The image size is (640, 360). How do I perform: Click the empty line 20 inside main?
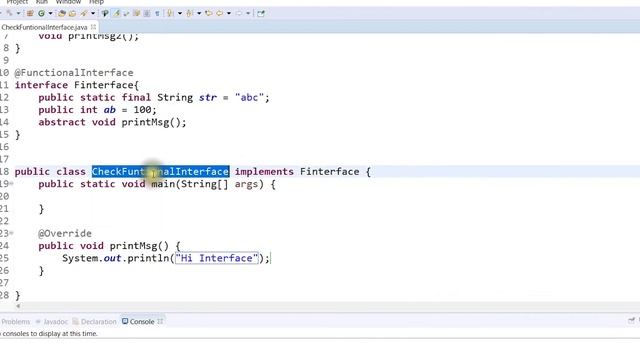coord(327,196)
